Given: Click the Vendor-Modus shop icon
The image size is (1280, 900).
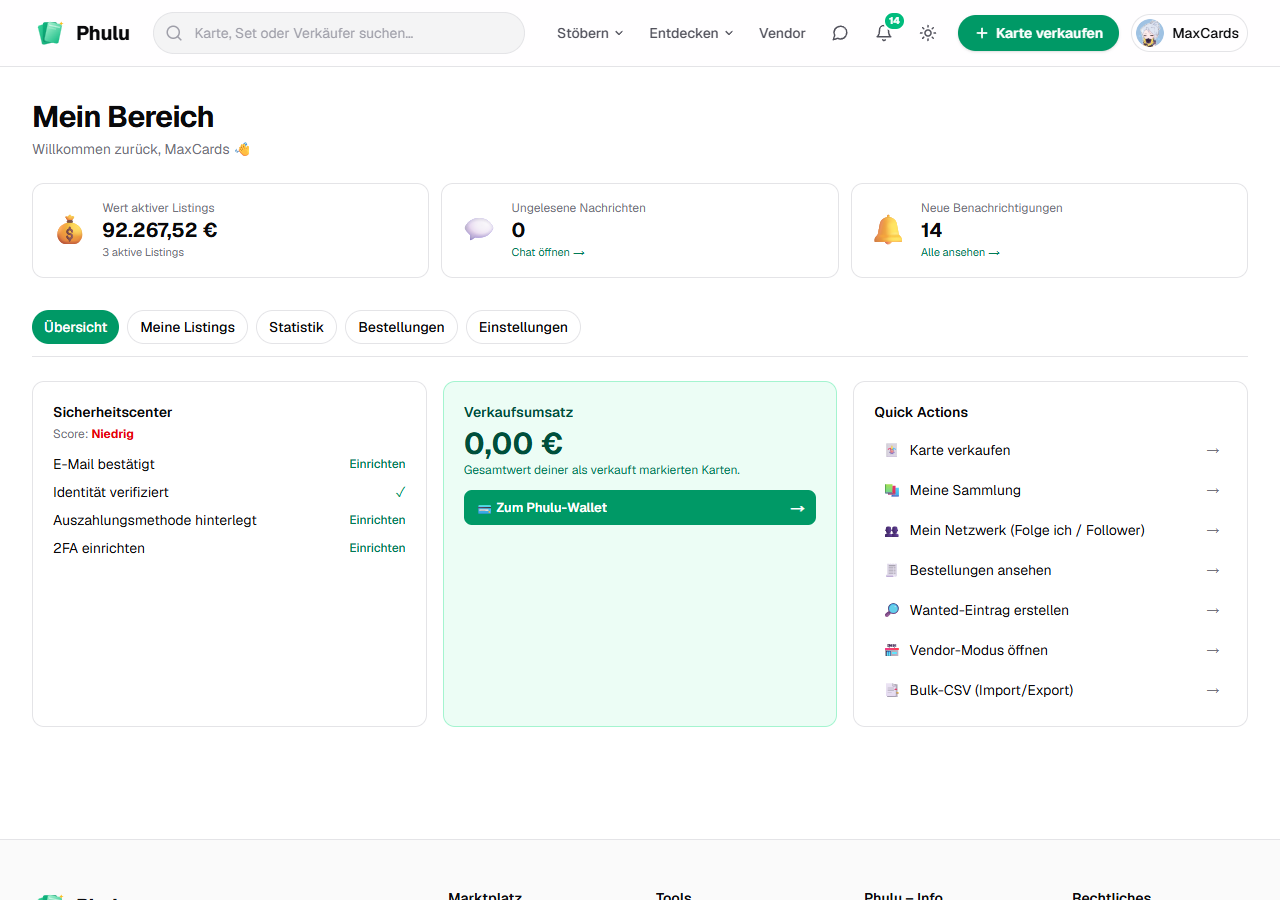Looking at the screenshot, I should [x=892, y=650].
